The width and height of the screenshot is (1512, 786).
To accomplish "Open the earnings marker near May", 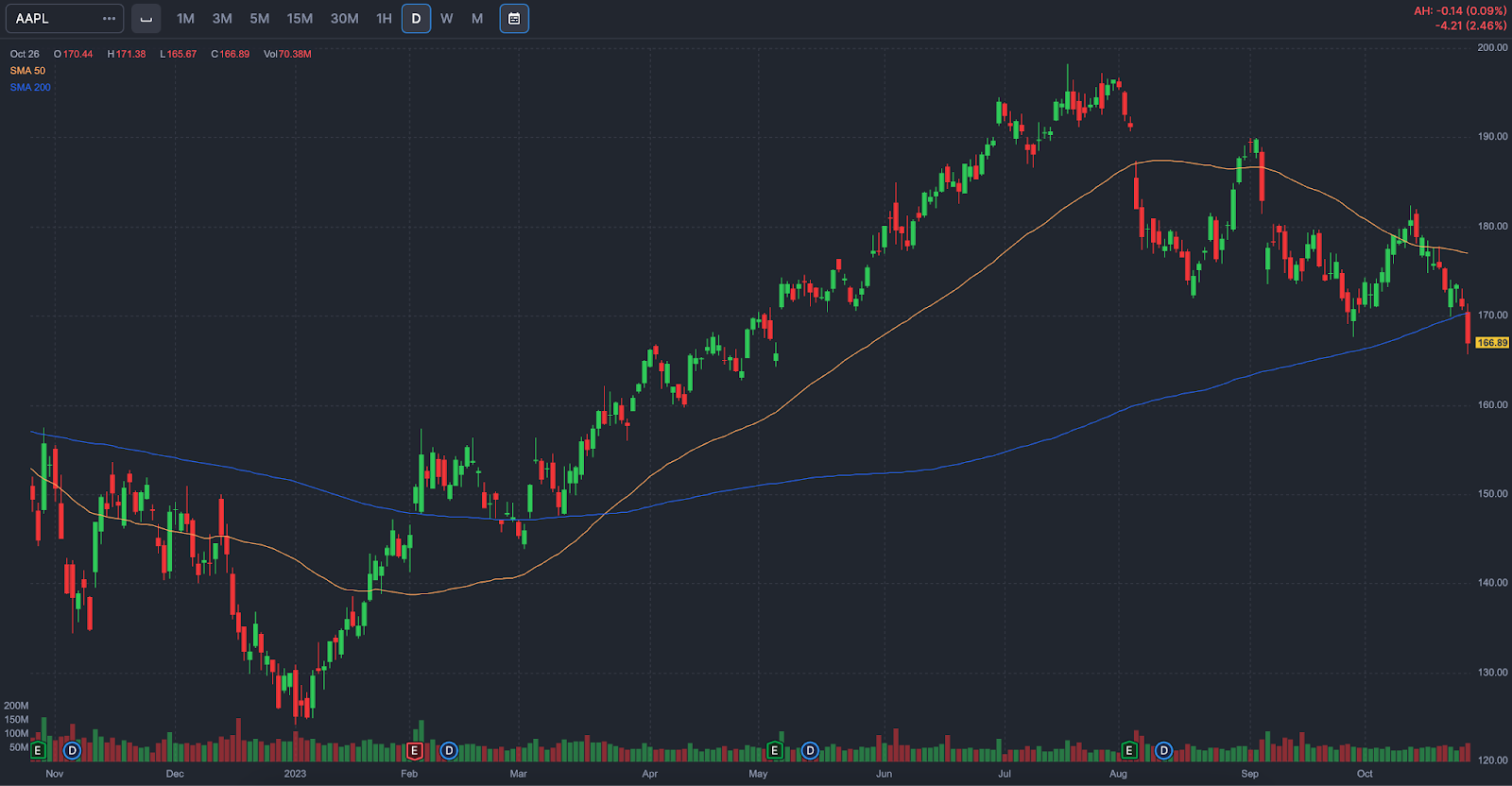I will pos(775,750).
